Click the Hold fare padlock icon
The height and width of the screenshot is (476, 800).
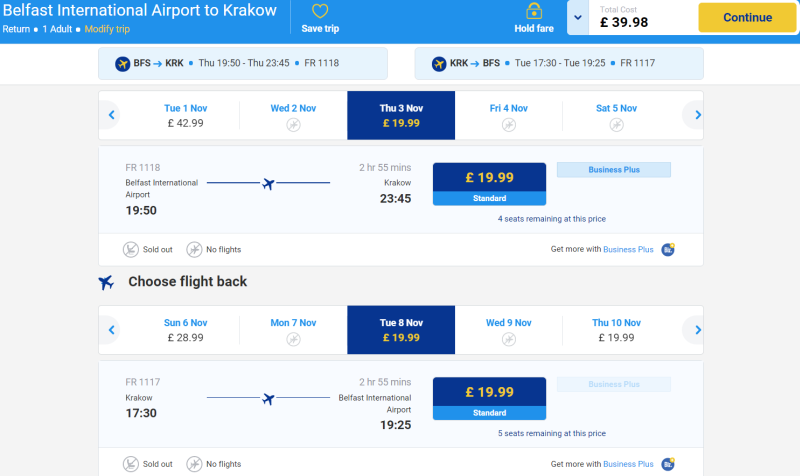coord(534,11)
